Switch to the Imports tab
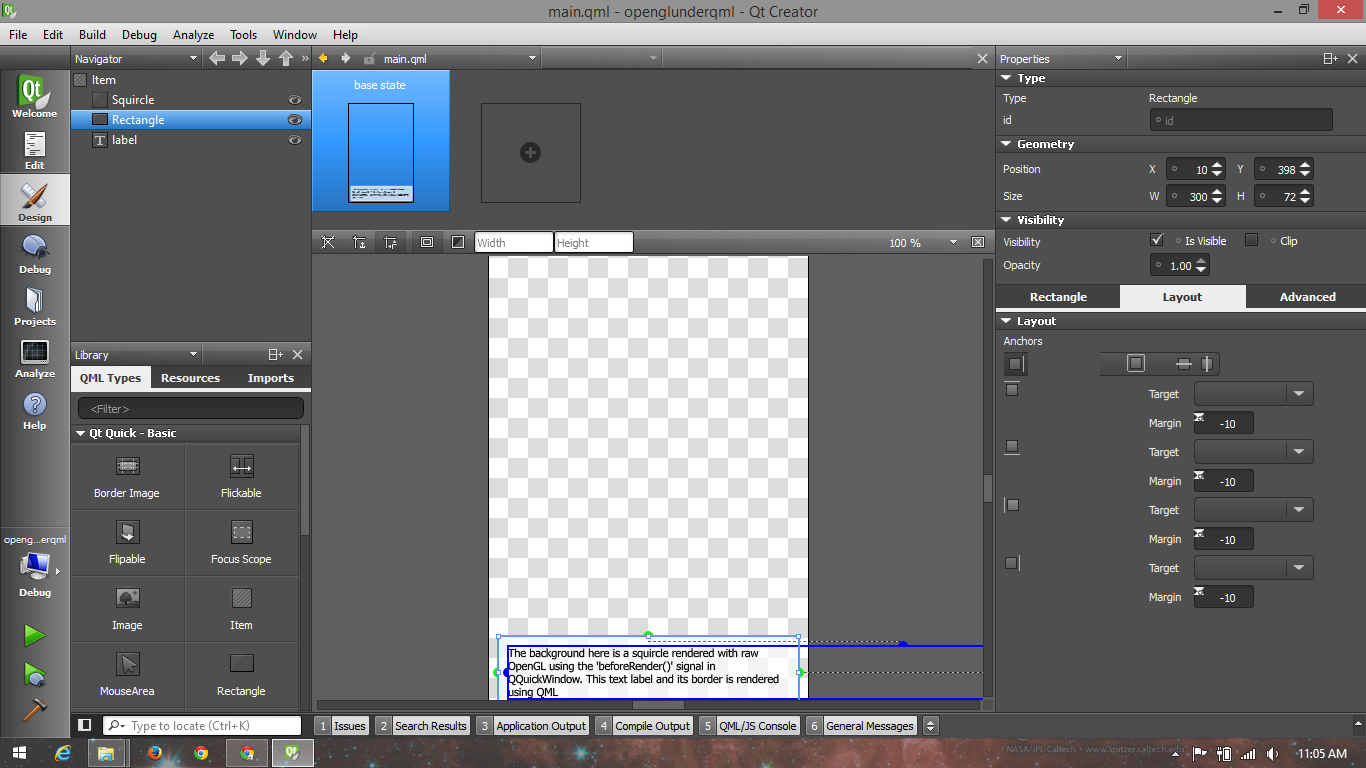Screen dimensions: 1366x768 [x=271, y=378]
